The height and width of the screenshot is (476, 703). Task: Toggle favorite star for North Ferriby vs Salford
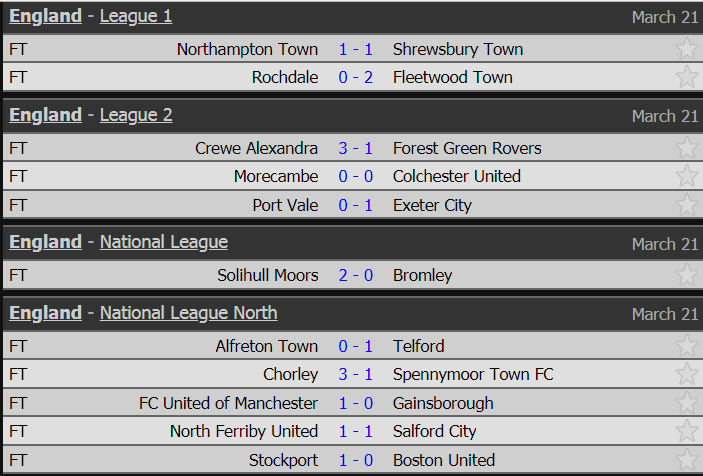click(x=687, y=431)
